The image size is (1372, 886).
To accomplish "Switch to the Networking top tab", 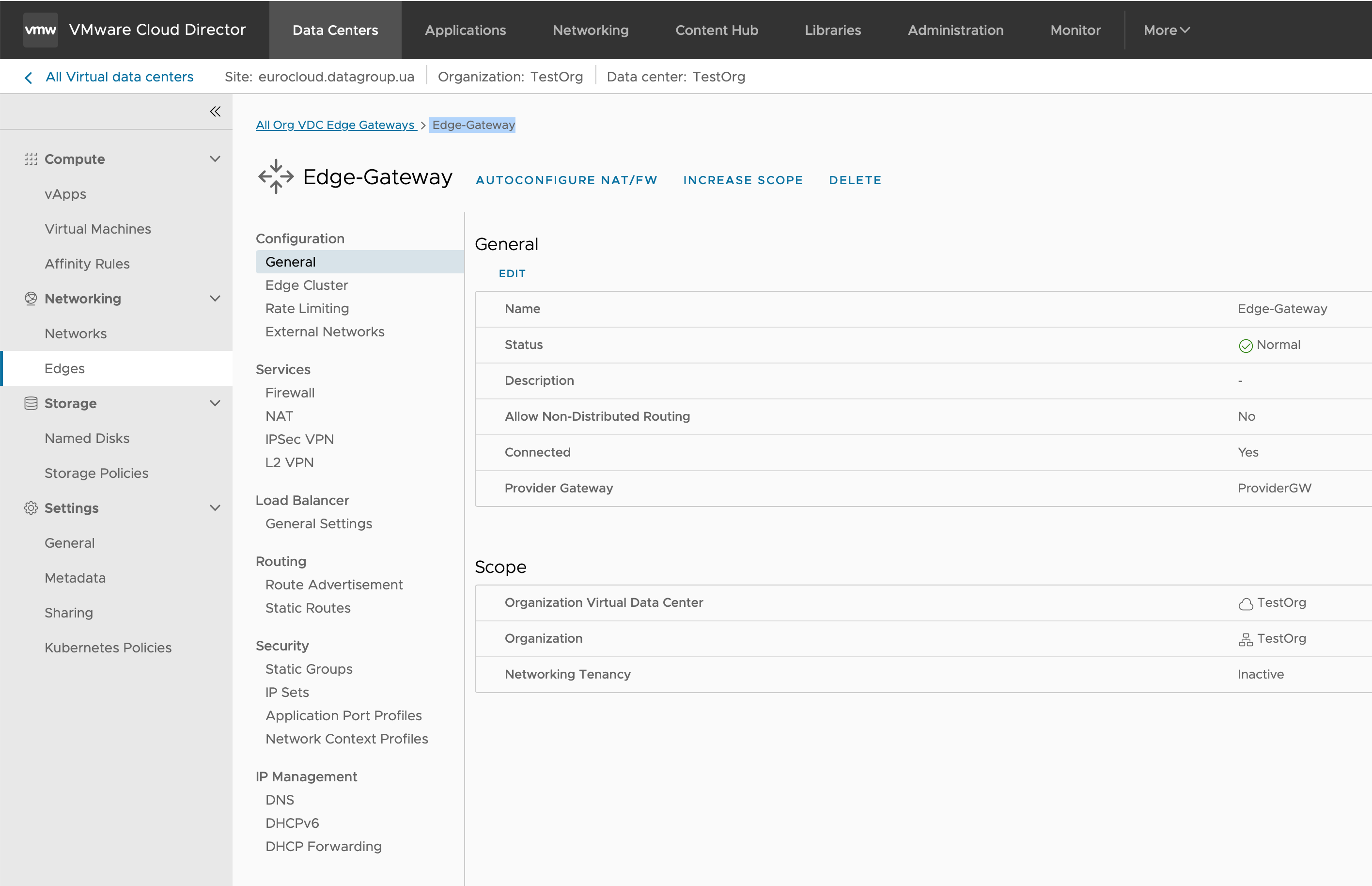I will (591, 30).
